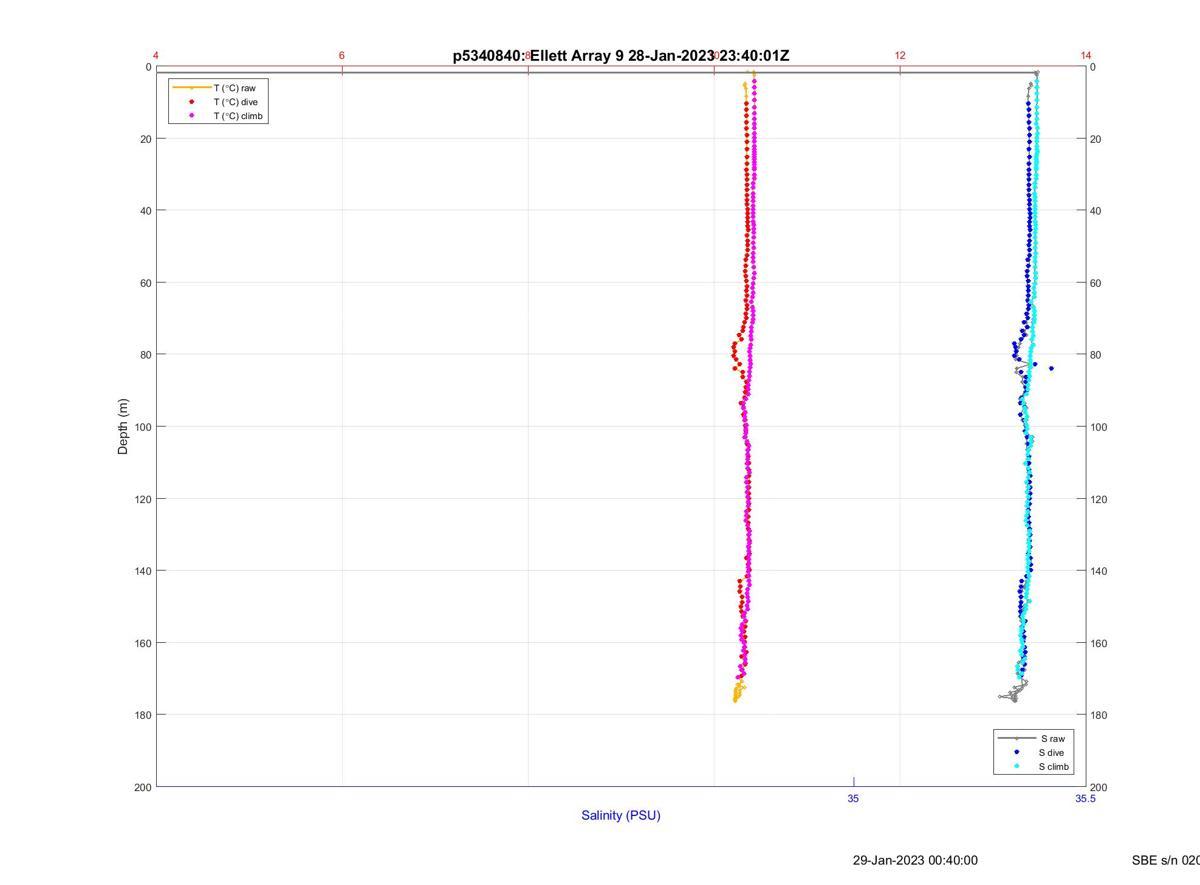Viewport: 1200px width, 885px height.
Task: Click the red temperature tick label 14
Action: pos(1086,55)
